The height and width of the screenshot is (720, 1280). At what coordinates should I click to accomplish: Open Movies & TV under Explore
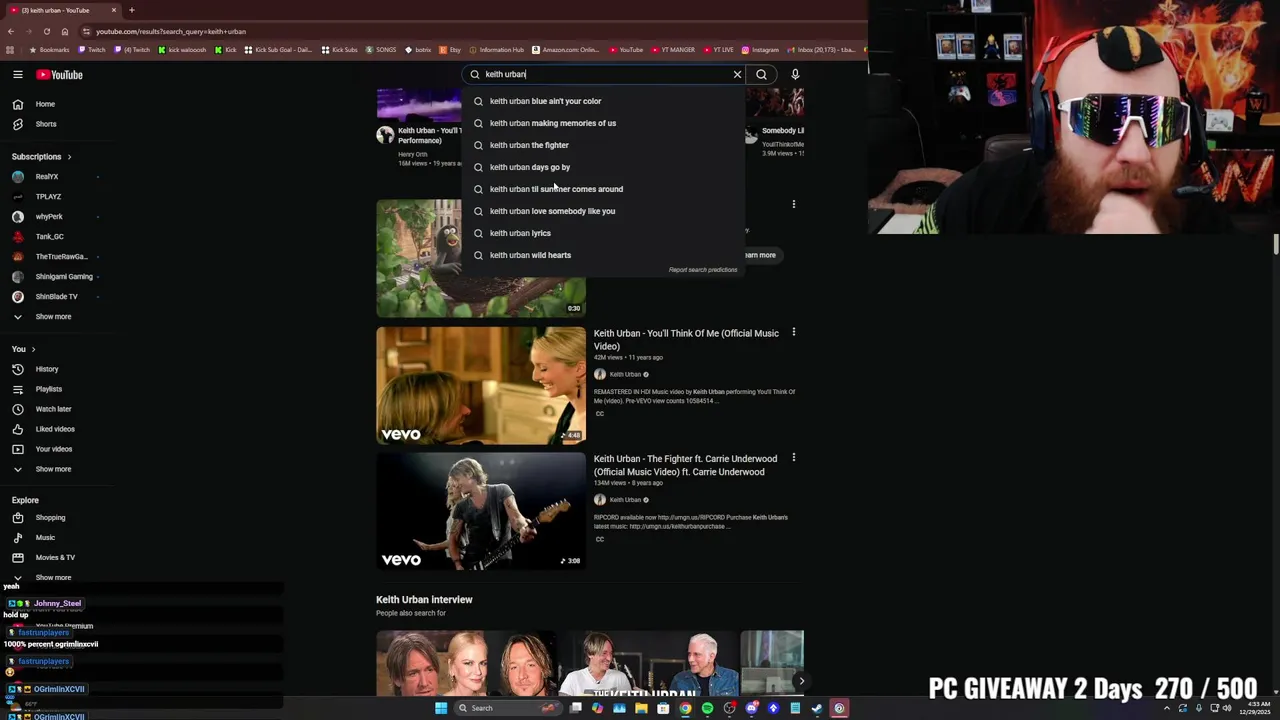click(55, 558)
